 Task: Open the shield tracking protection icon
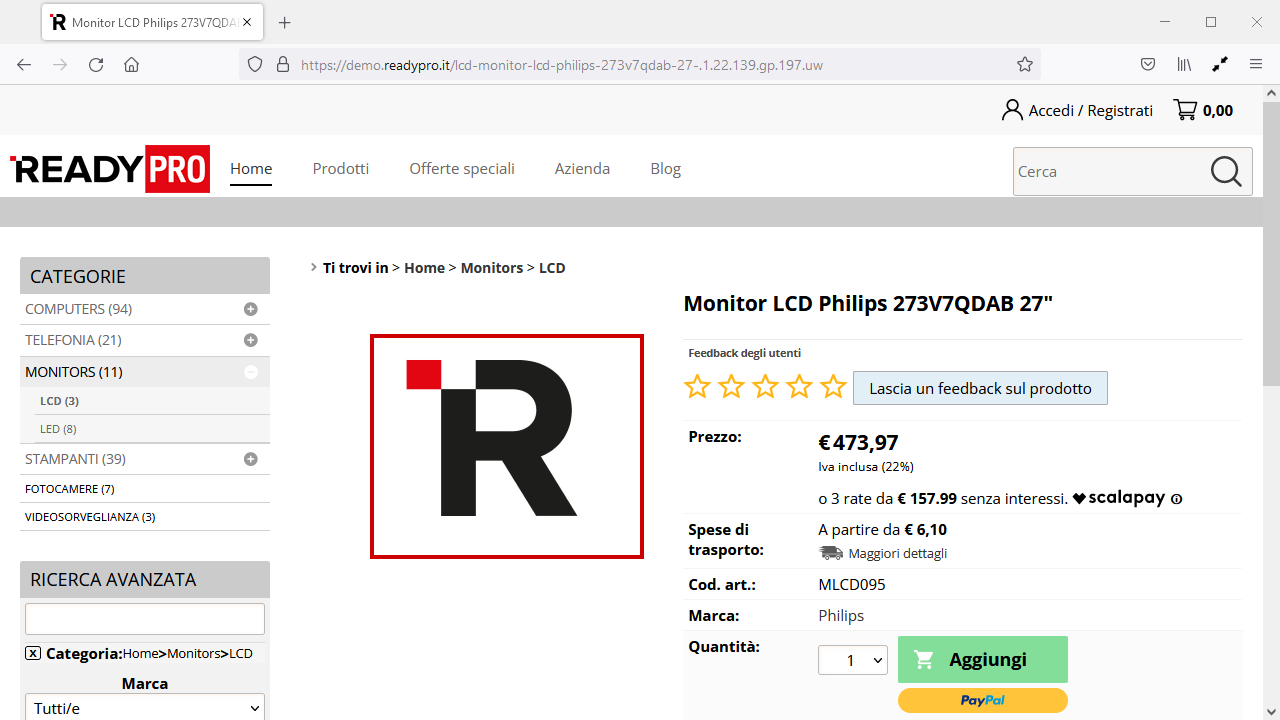[x=255, y=65]
